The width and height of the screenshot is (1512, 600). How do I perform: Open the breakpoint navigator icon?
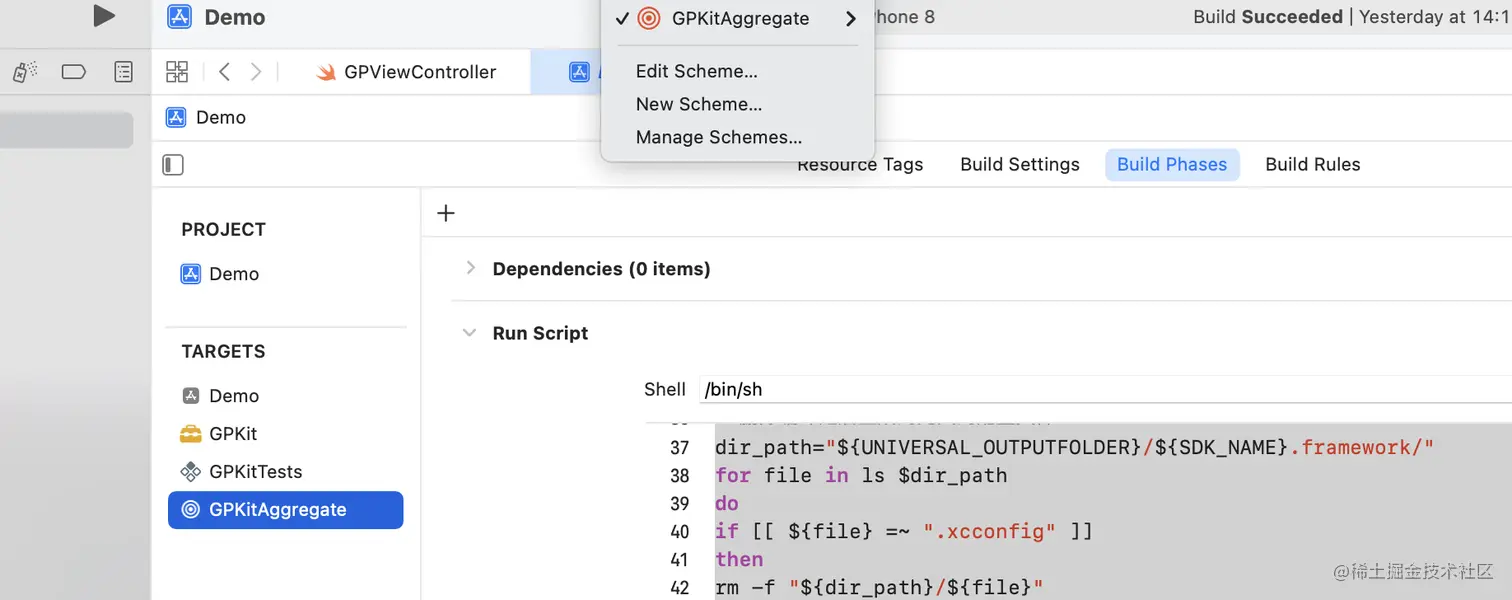pyautogui.click(x=73, y=72)
